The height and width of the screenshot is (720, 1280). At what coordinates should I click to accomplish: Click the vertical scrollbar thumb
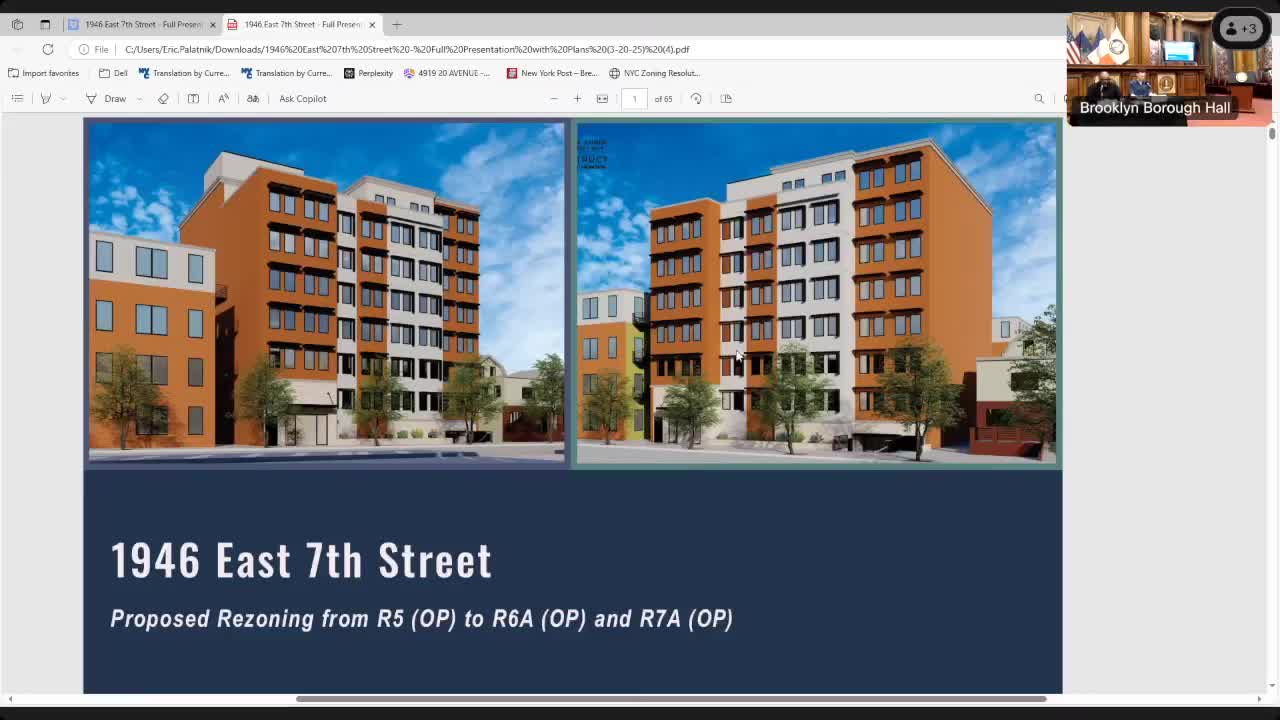1272,133
